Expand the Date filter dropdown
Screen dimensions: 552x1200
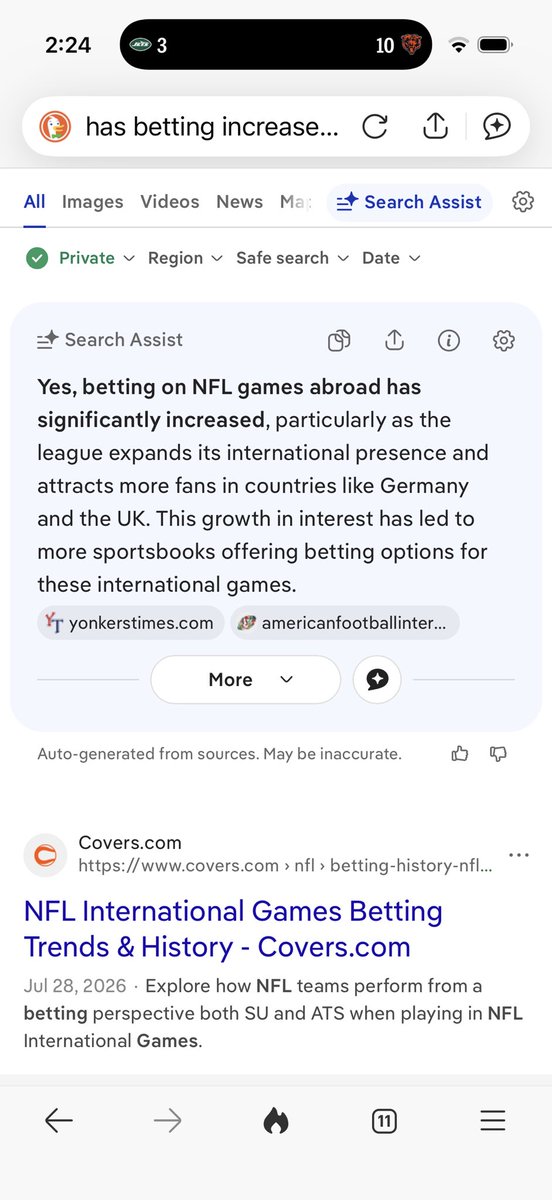pyautogui.click(x=391, y=258)
